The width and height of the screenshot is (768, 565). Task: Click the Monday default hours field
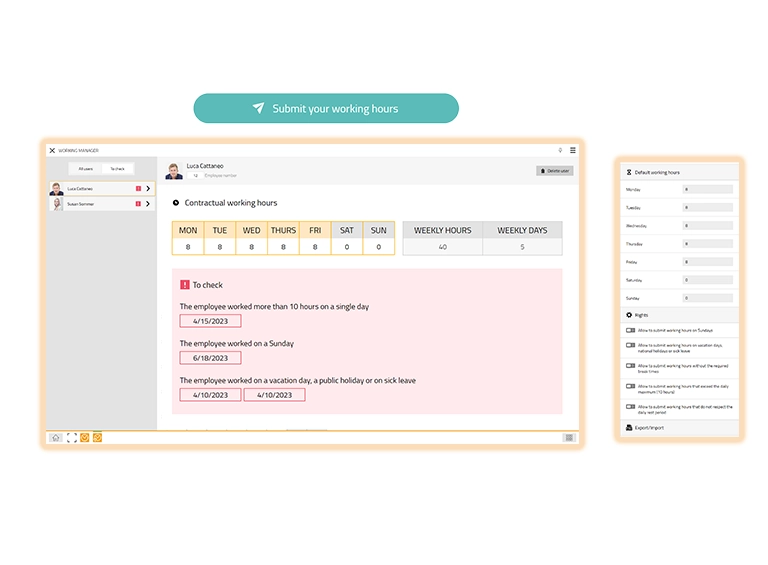708,189
